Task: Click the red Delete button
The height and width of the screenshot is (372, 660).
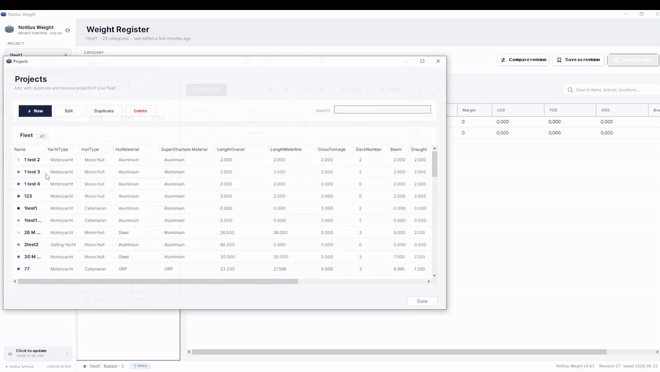Action: [141, 111]
